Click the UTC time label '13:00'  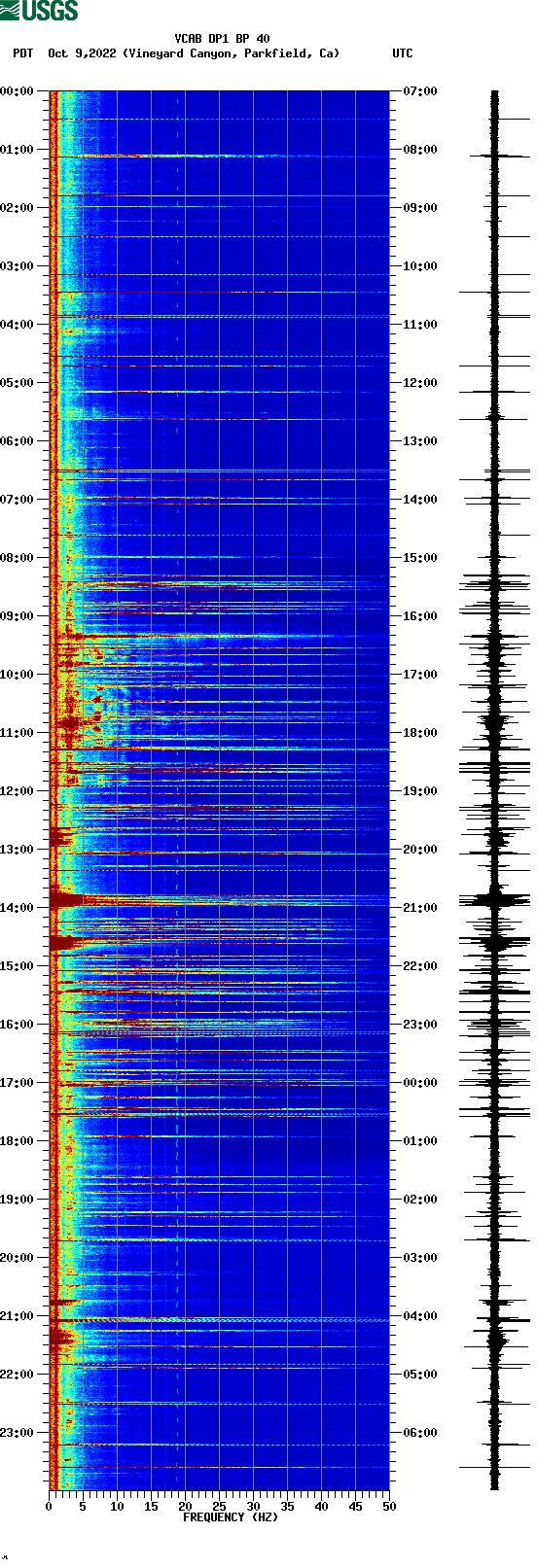pos(420,441)
